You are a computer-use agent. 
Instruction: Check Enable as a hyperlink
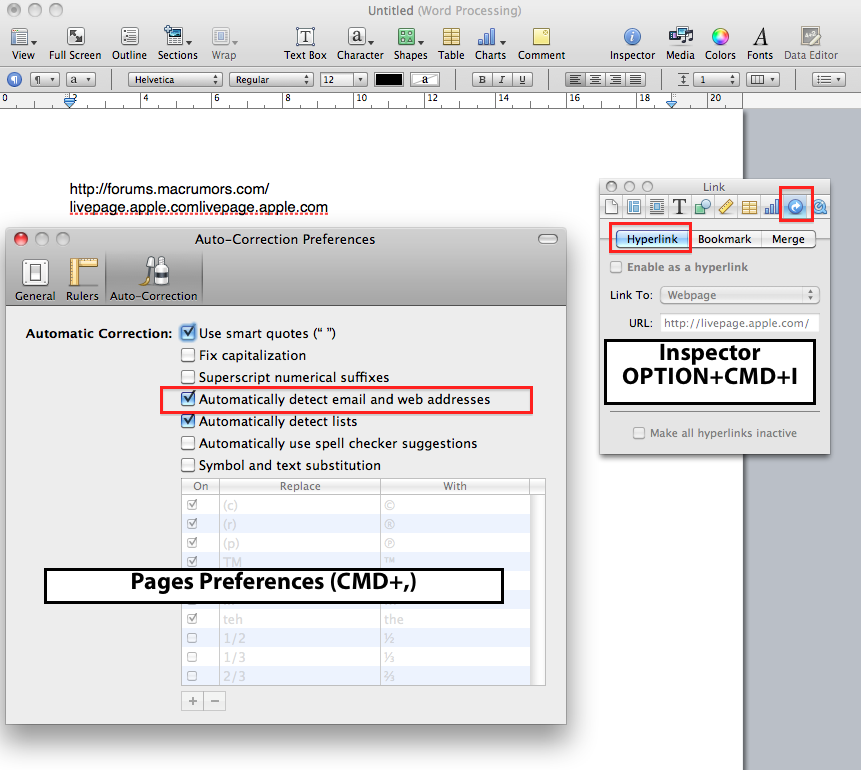point(616,267)
